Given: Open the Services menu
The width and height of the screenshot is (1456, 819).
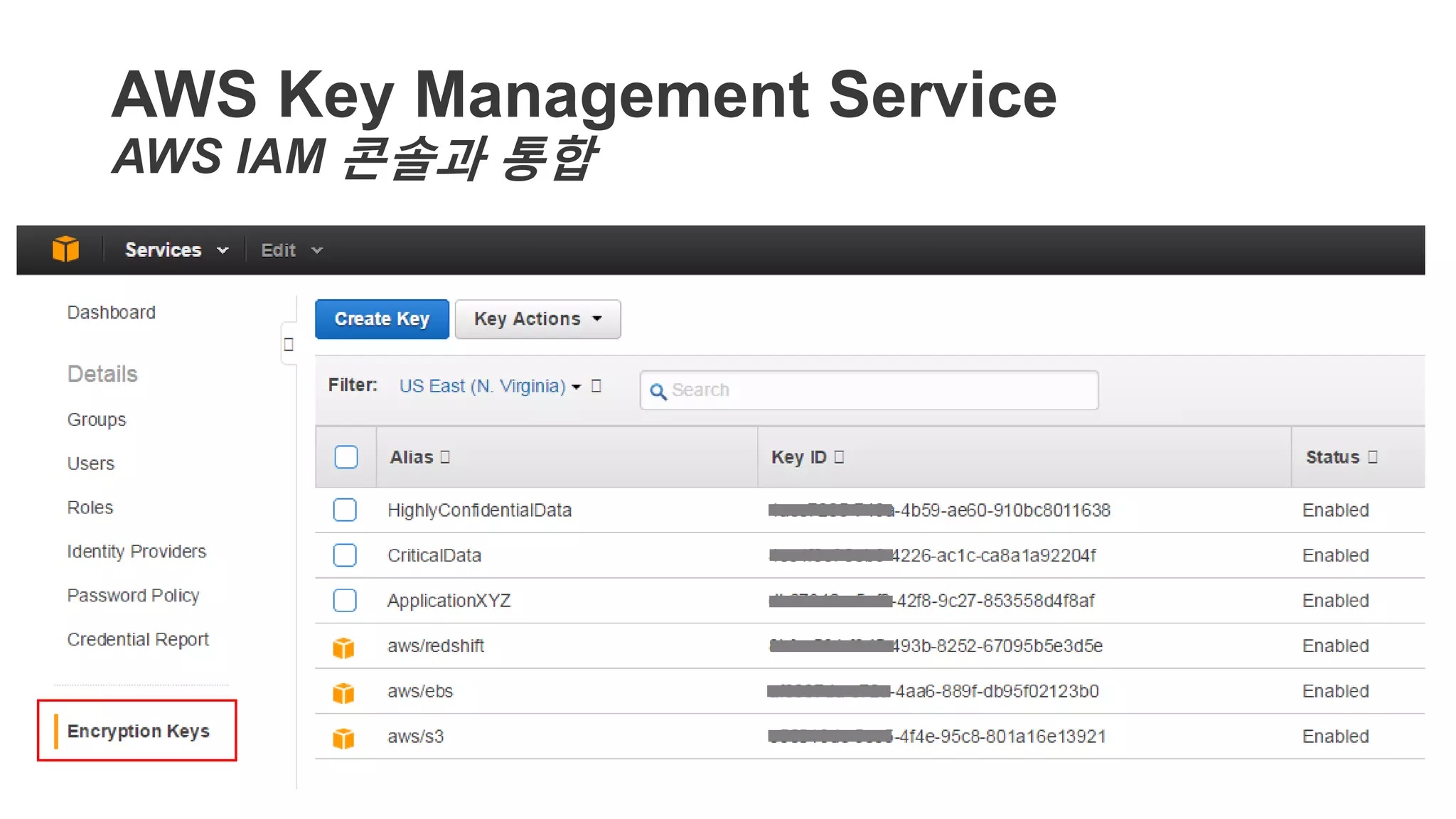Looking at the screenshot, I should 177,250.
